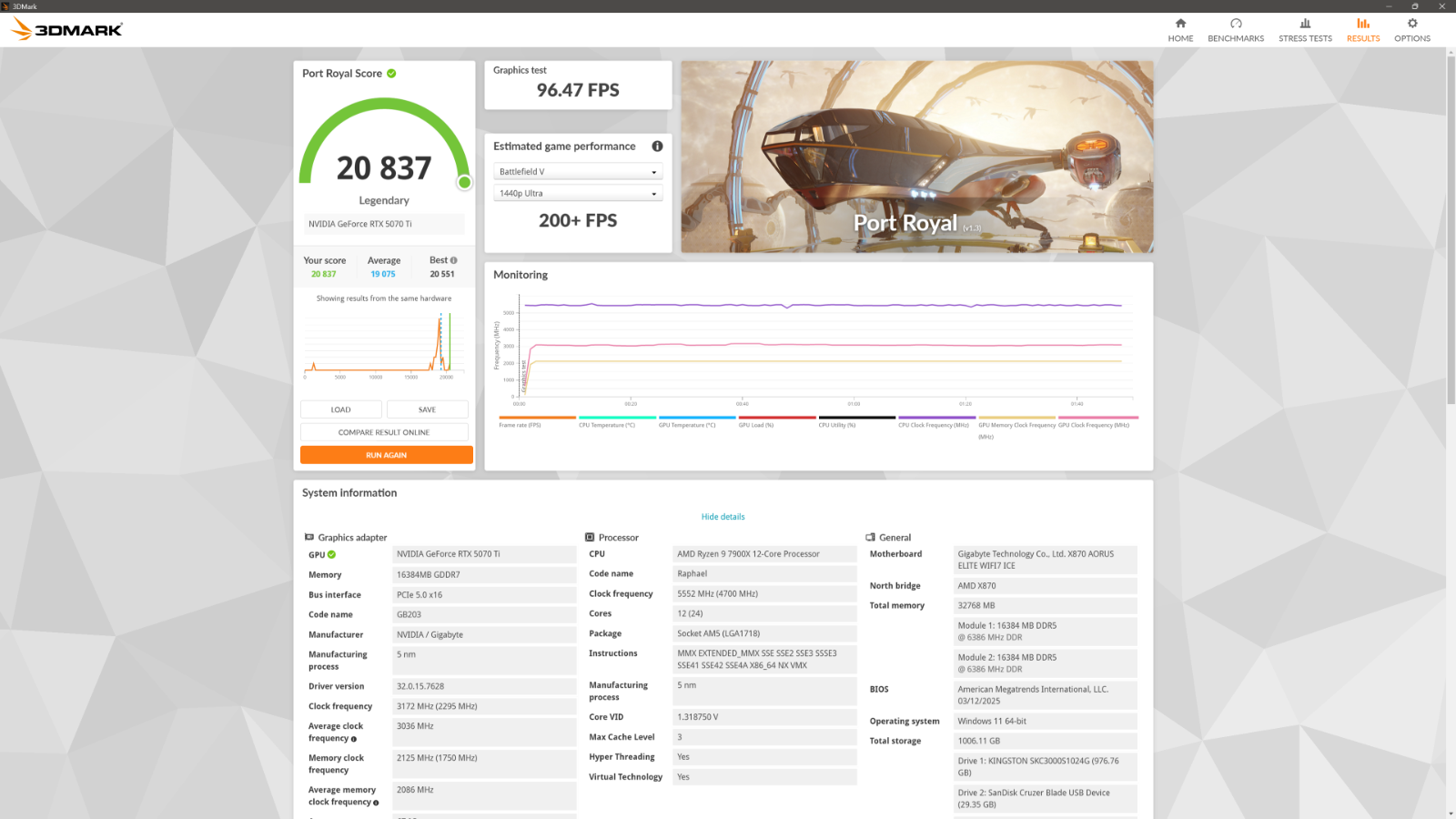The width and height of the screenshot is (1456, 819).
Task: Click the Processor section chip icon
Action: point(590,537)
